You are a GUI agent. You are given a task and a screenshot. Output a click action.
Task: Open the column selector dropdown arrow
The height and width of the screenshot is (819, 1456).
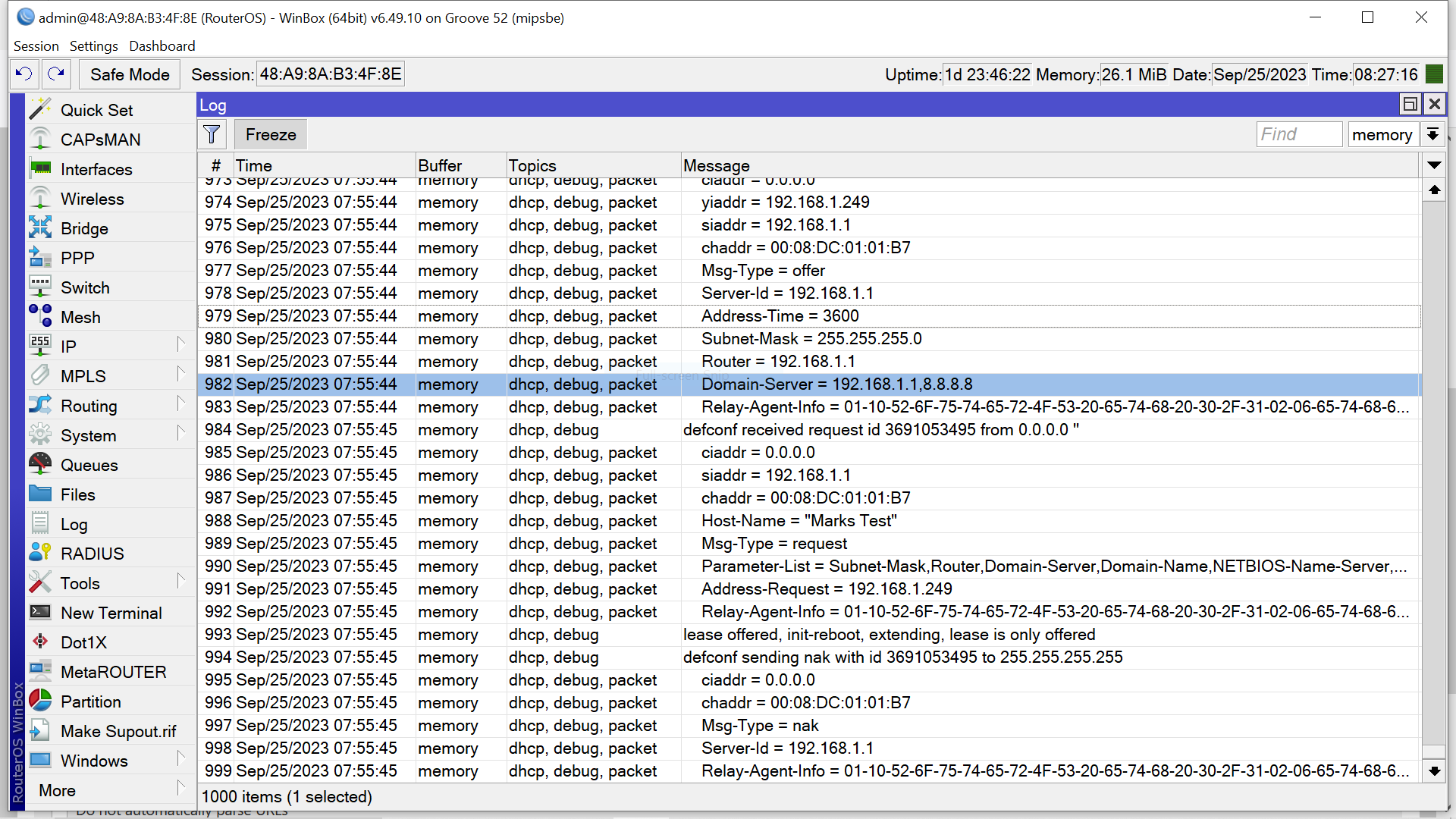[x=1434, y=165]
